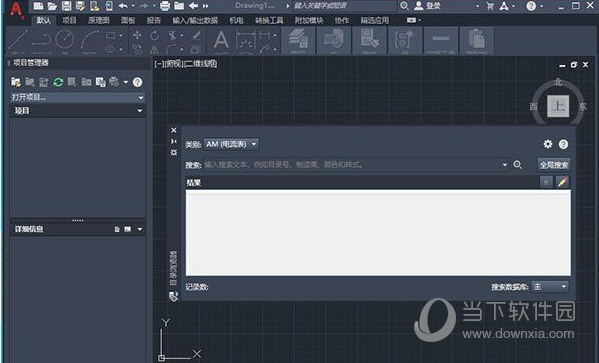
Task: Select the Dimension annotation tool
Action: 245,41
